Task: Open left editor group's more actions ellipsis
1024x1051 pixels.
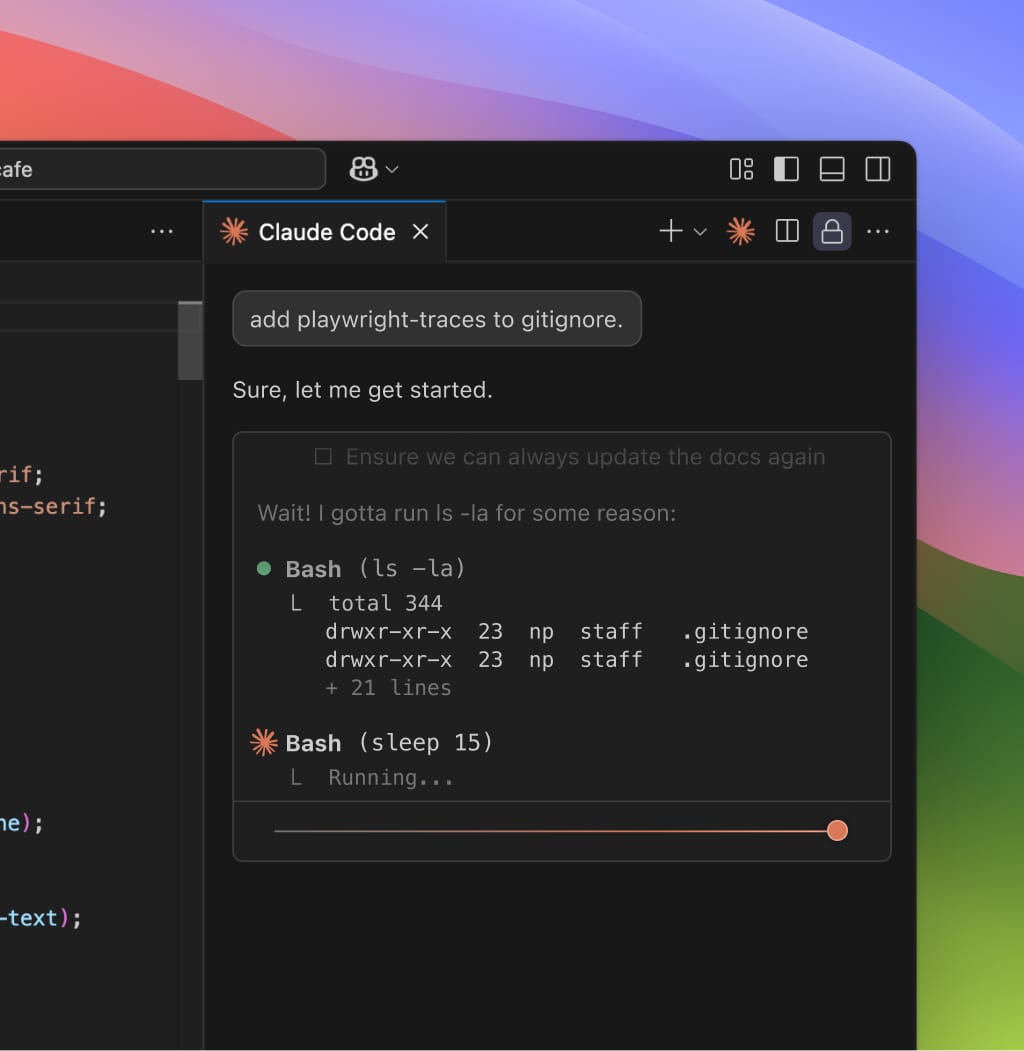Action: coord(161,232)
